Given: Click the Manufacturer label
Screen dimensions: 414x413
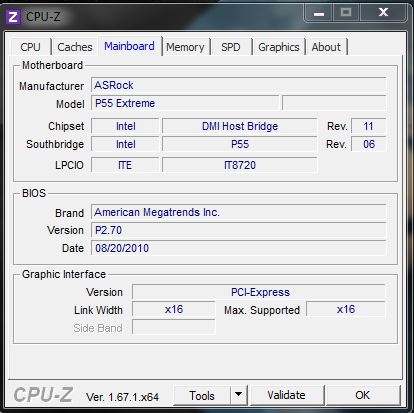Looking at the screenshot, I should pyautogui.click(x=52, y=86).
